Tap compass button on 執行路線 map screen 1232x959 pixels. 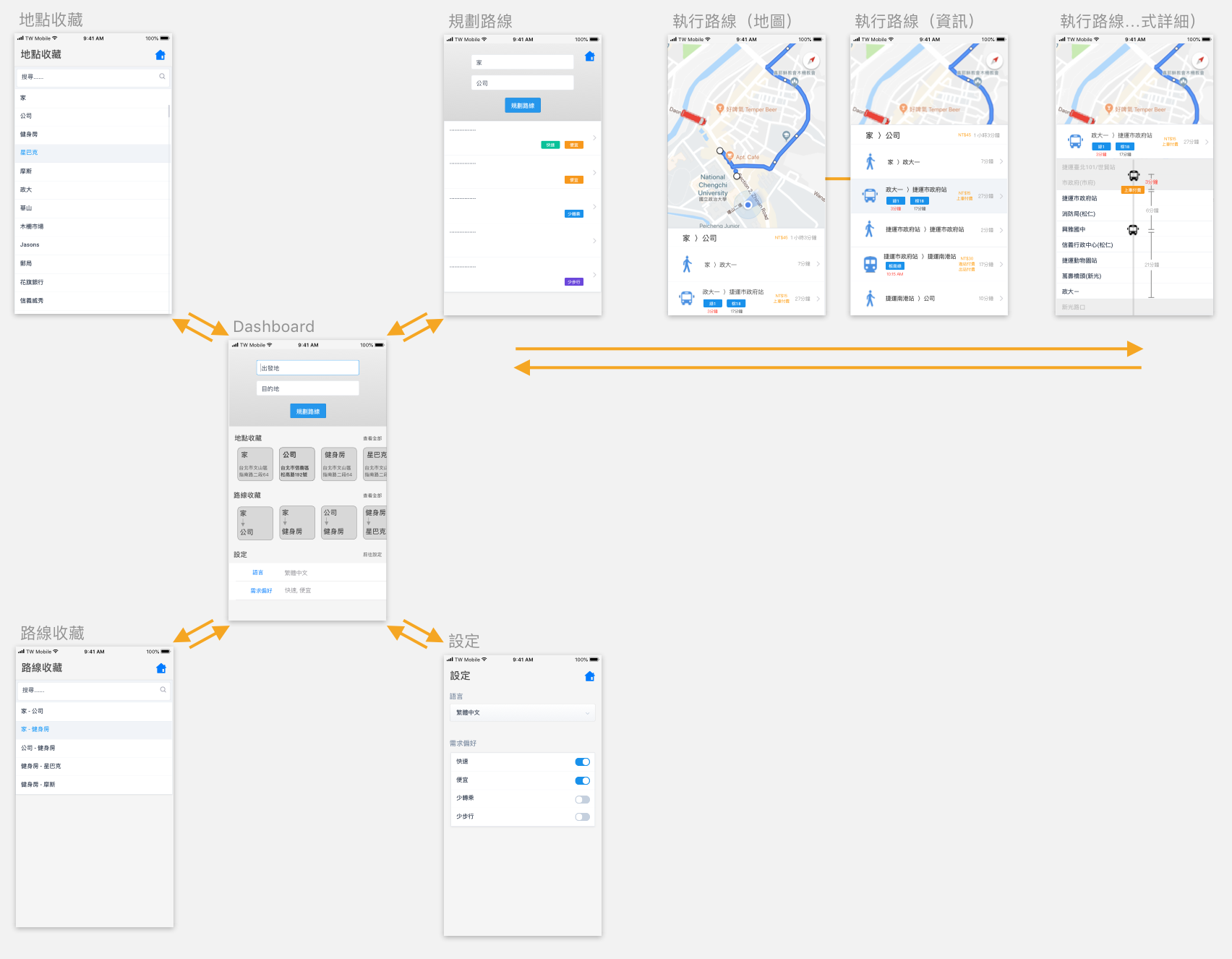[812, 60]
